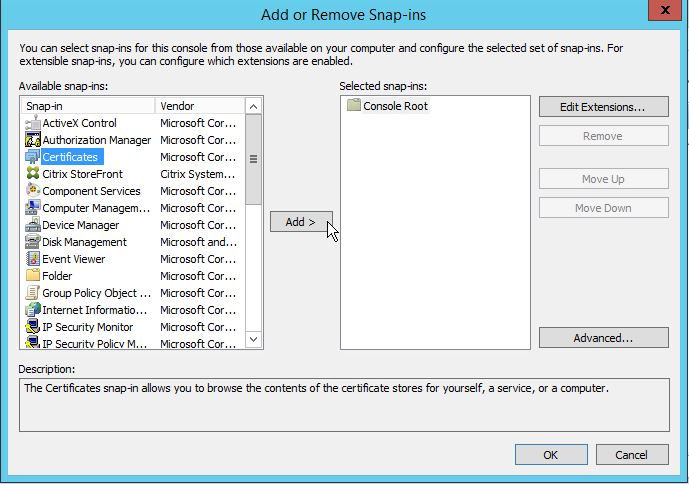The width and height of the screenshot is (689, 484).
Task: Pick Device Manager in the list
Action: coord(80,225)
